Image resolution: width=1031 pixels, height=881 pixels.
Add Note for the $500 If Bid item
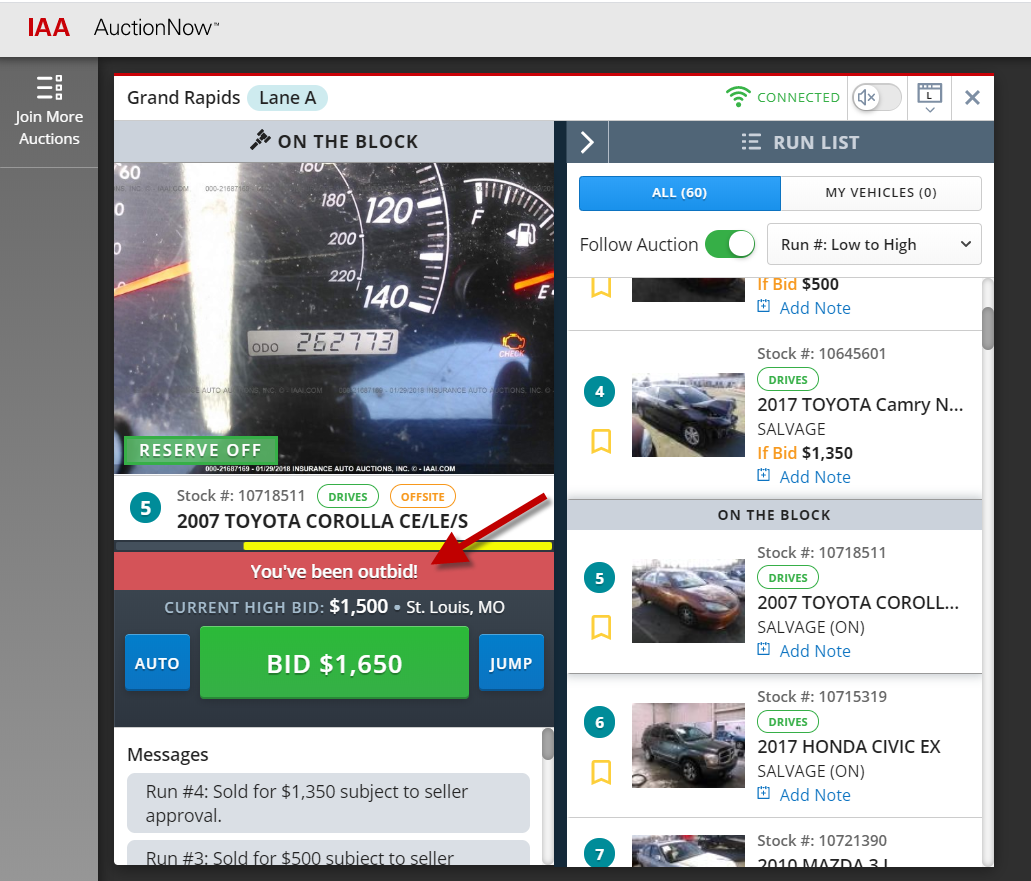tap(815, 308)
